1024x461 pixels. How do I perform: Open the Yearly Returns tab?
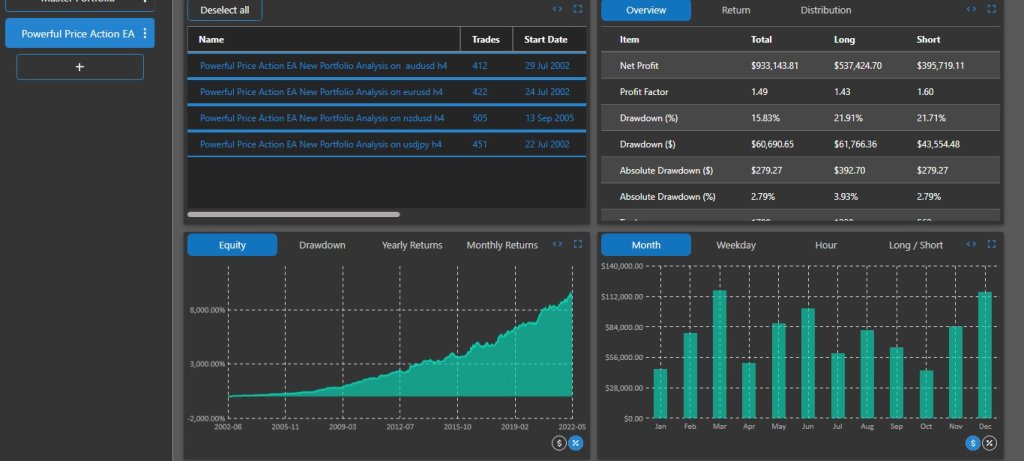click(412, 245)
